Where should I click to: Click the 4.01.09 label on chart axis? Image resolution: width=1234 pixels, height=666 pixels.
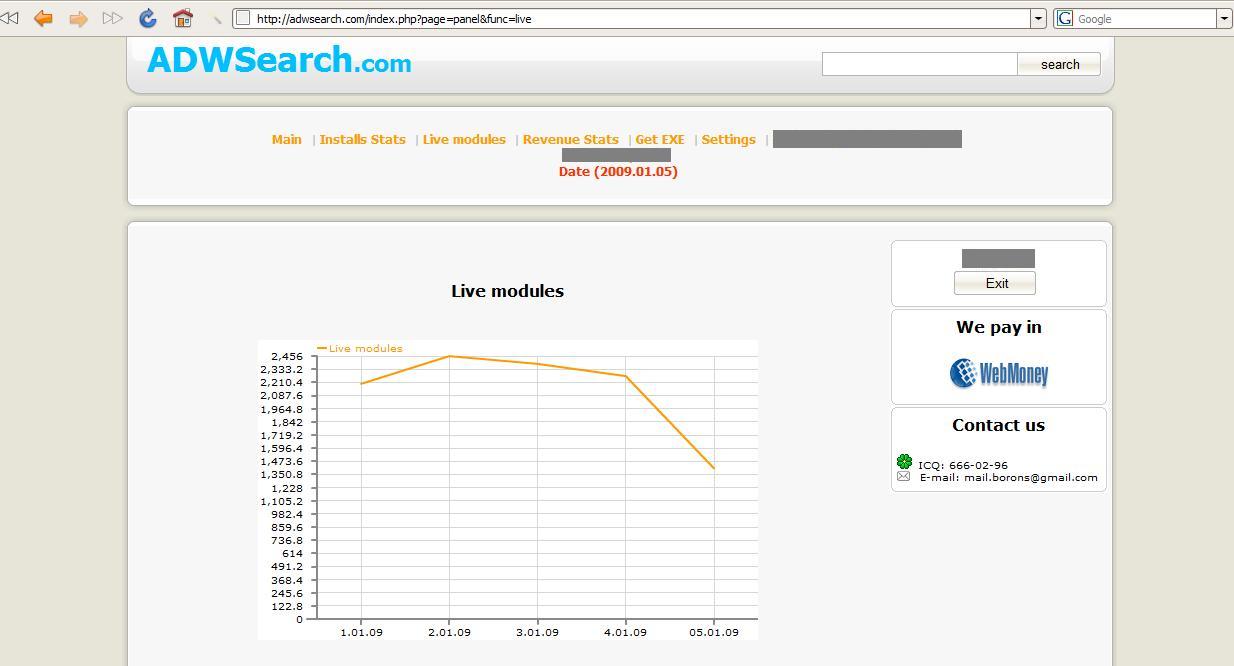(x=625, y=632)
